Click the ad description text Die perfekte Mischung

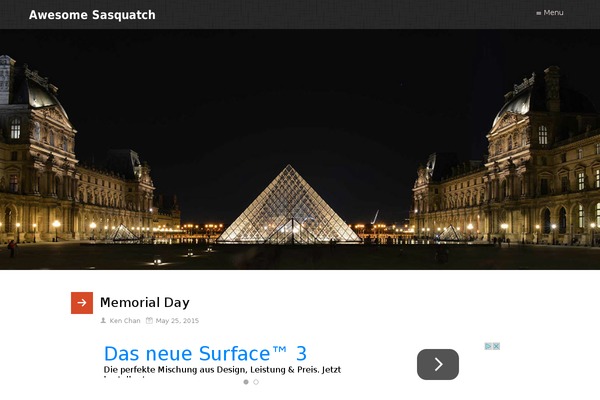pos(222,370)
